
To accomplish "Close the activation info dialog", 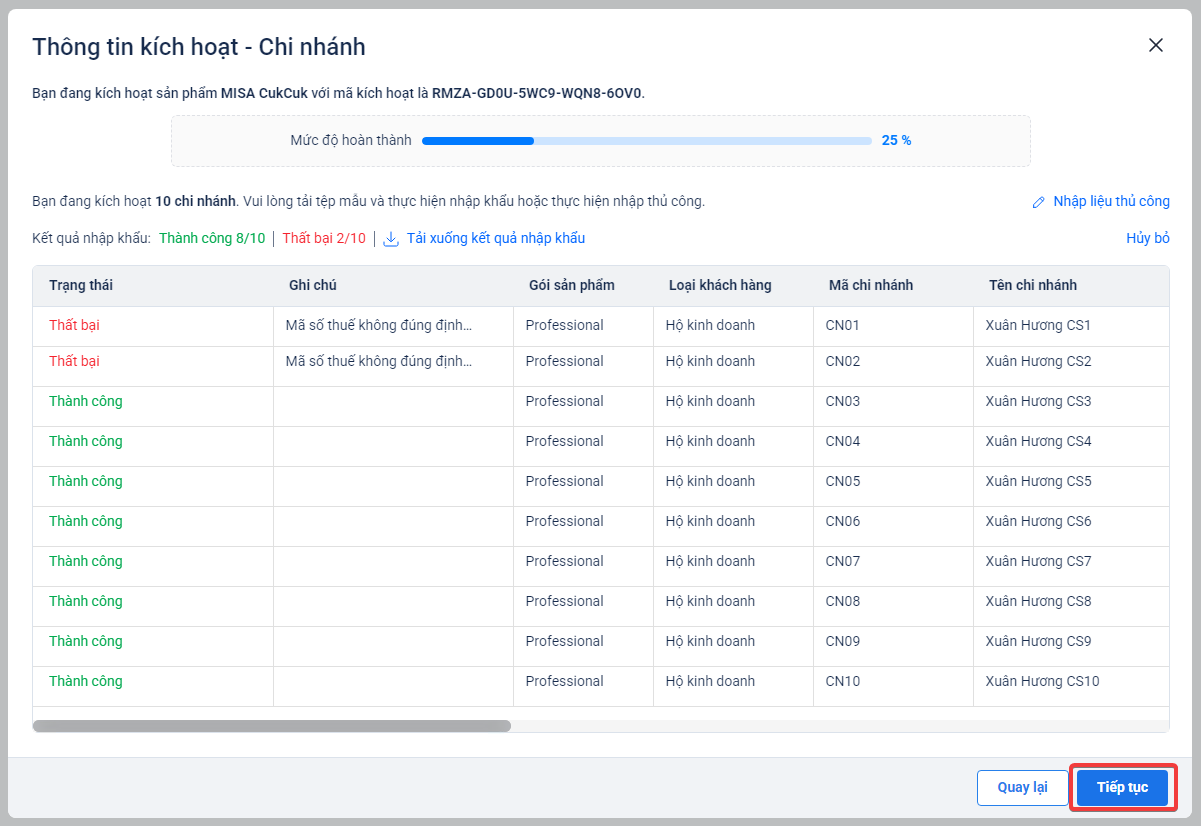I will click(x=1156, y=45).
